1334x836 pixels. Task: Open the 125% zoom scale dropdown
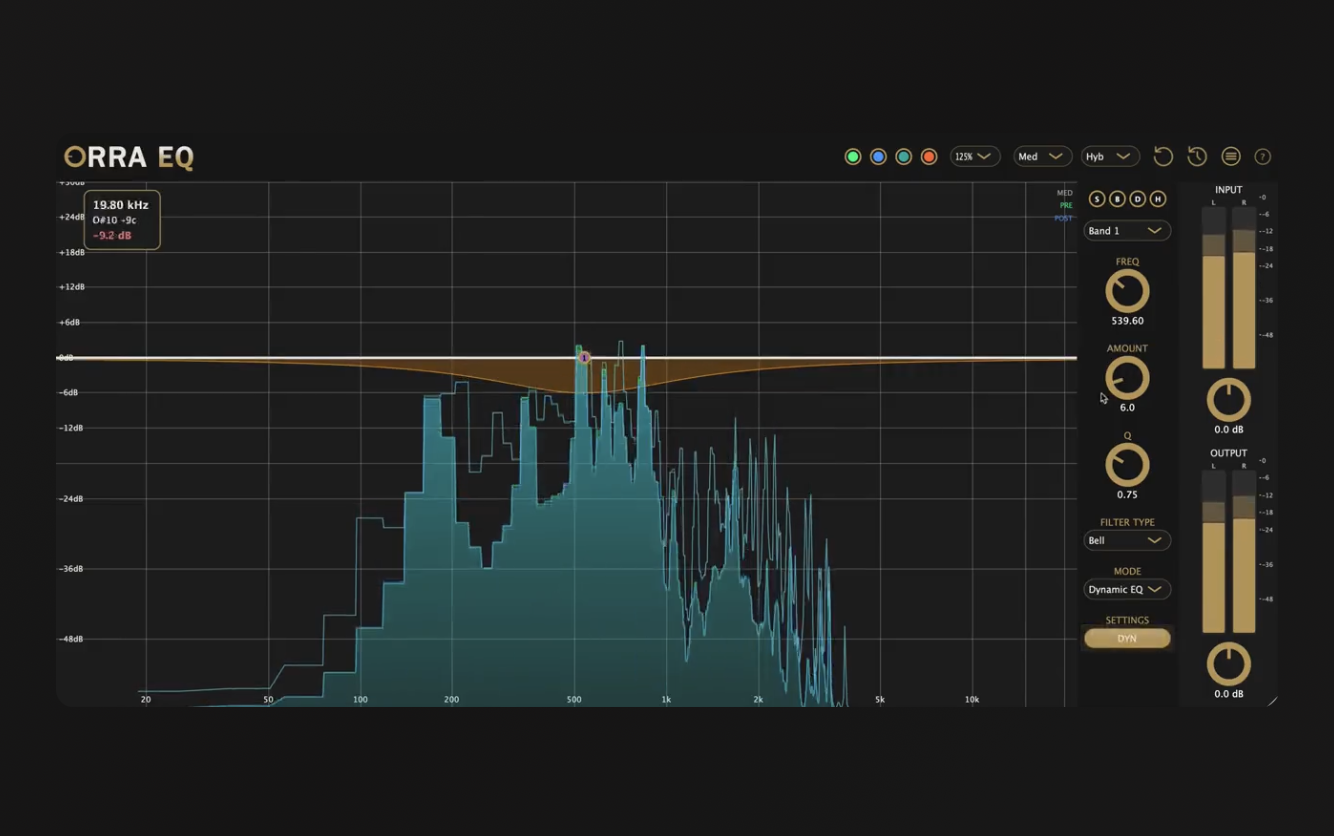tap(975, 157)
